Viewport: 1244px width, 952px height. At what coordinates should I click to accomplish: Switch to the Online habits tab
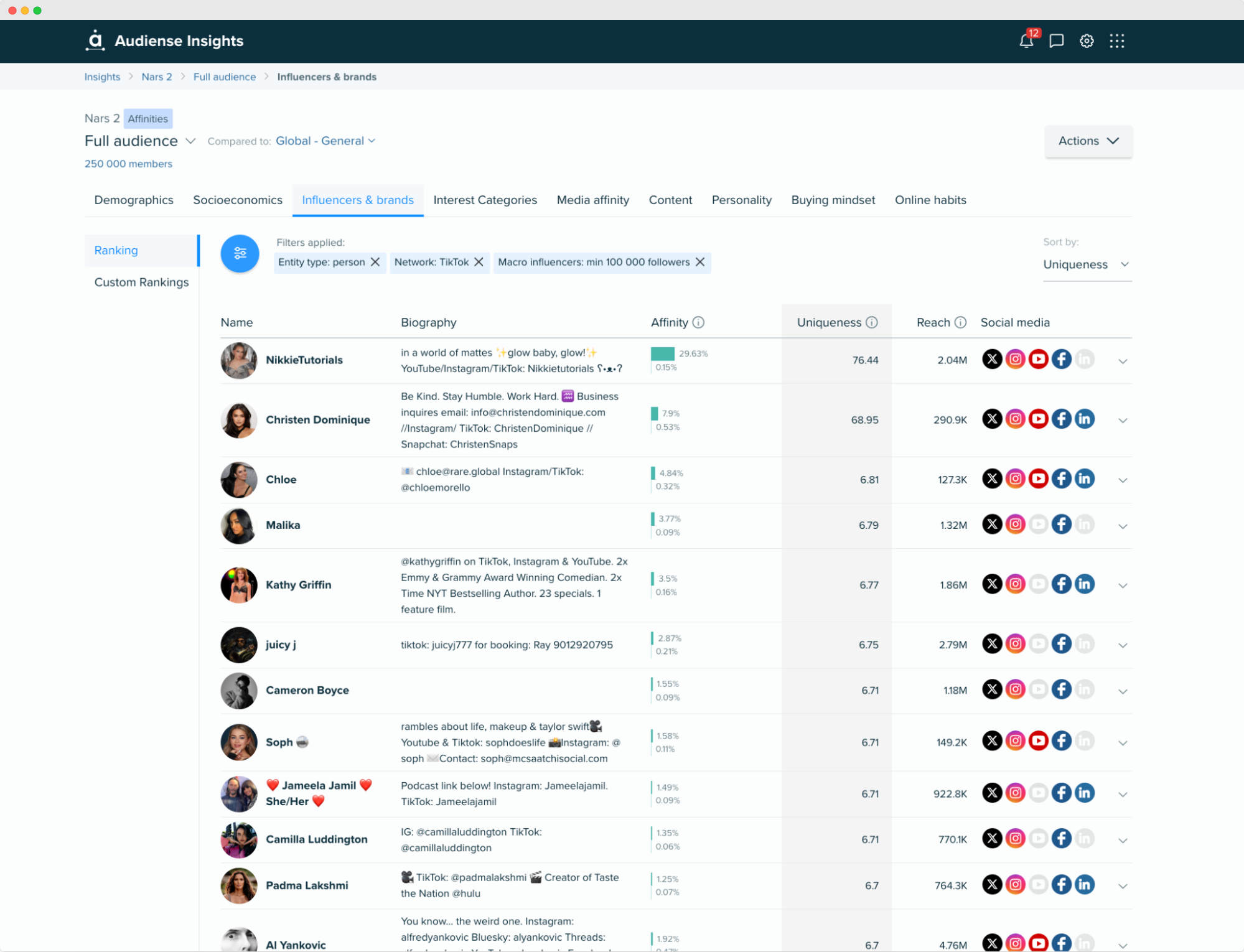click(930, 200)
